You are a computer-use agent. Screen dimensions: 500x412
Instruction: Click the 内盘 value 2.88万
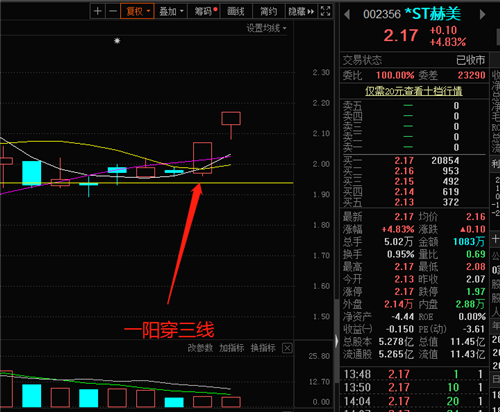pos(470,304)
